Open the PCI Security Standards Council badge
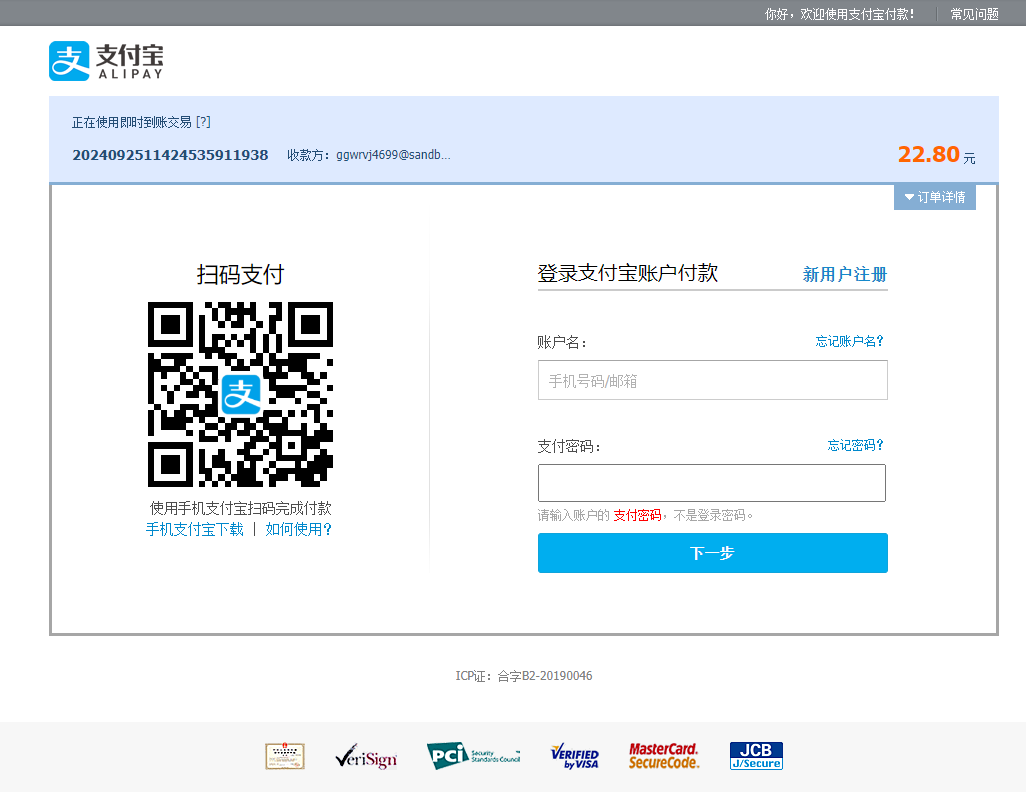 pos(474,756)
